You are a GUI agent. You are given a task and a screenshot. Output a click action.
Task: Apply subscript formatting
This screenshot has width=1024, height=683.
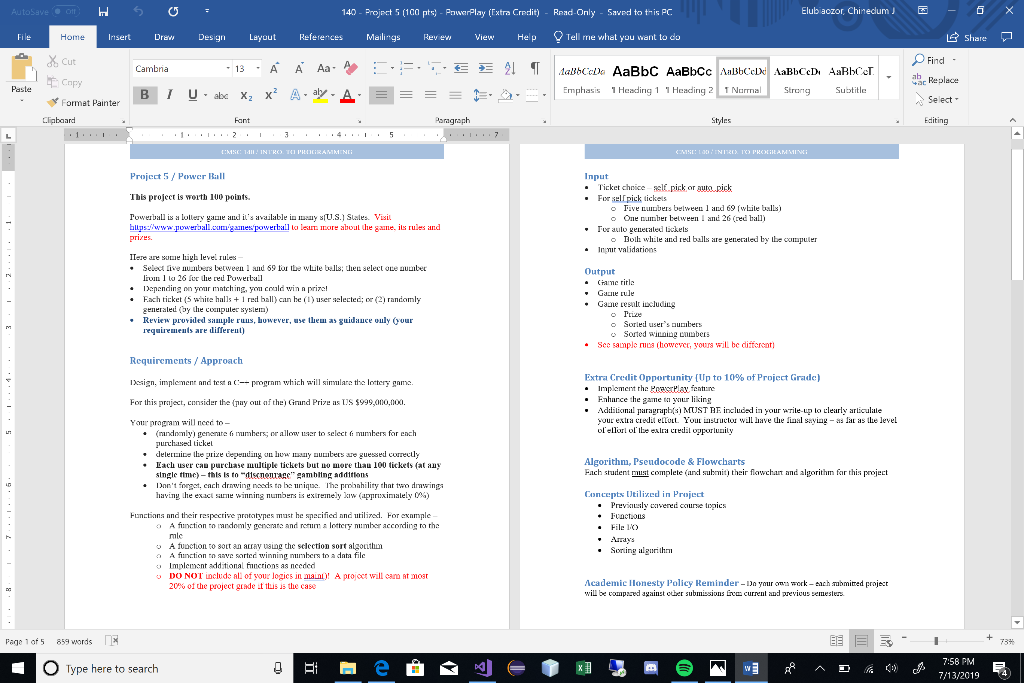(246, 95)
